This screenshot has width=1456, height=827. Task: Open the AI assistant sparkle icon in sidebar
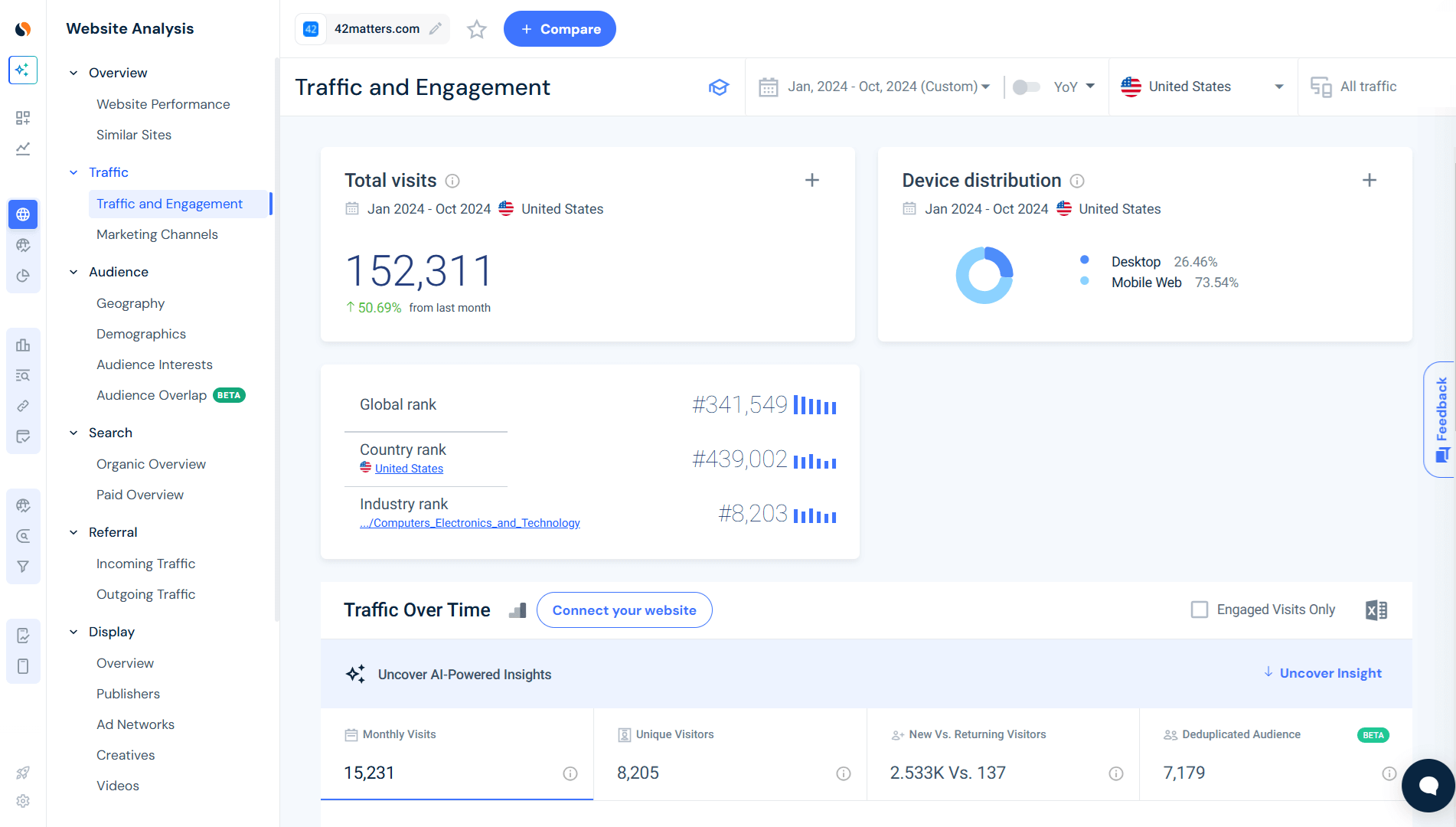[23, 70]
